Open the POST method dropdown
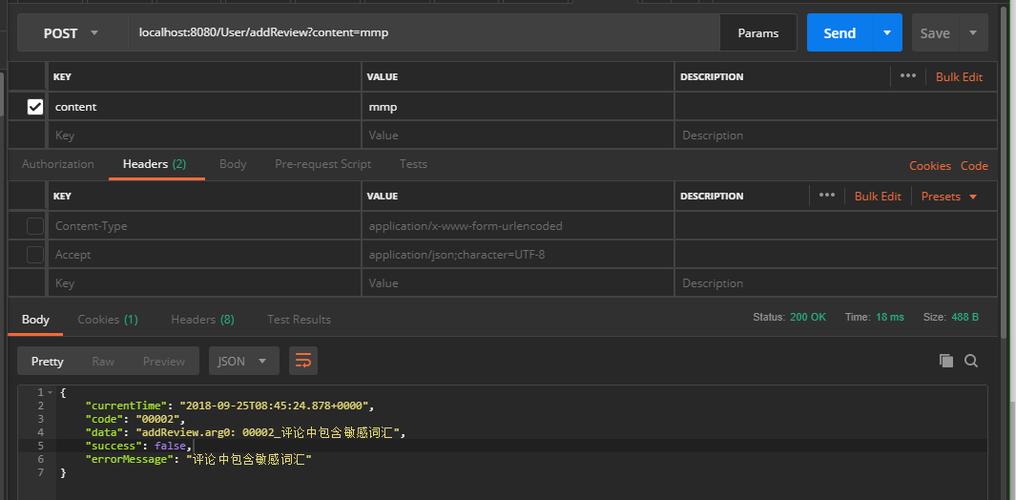1016x500 pixels. (x=71, y=33)
